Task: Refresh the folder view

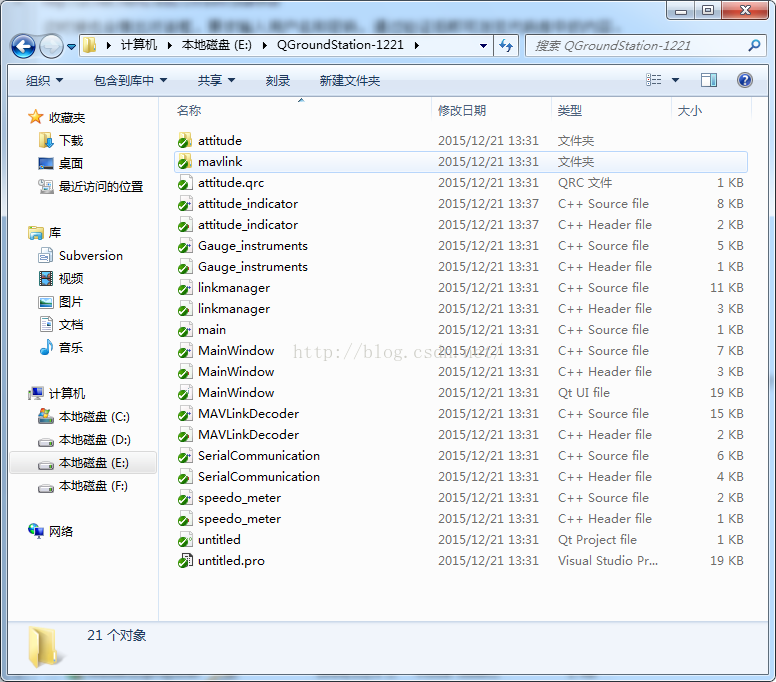Action: [506, 46]
